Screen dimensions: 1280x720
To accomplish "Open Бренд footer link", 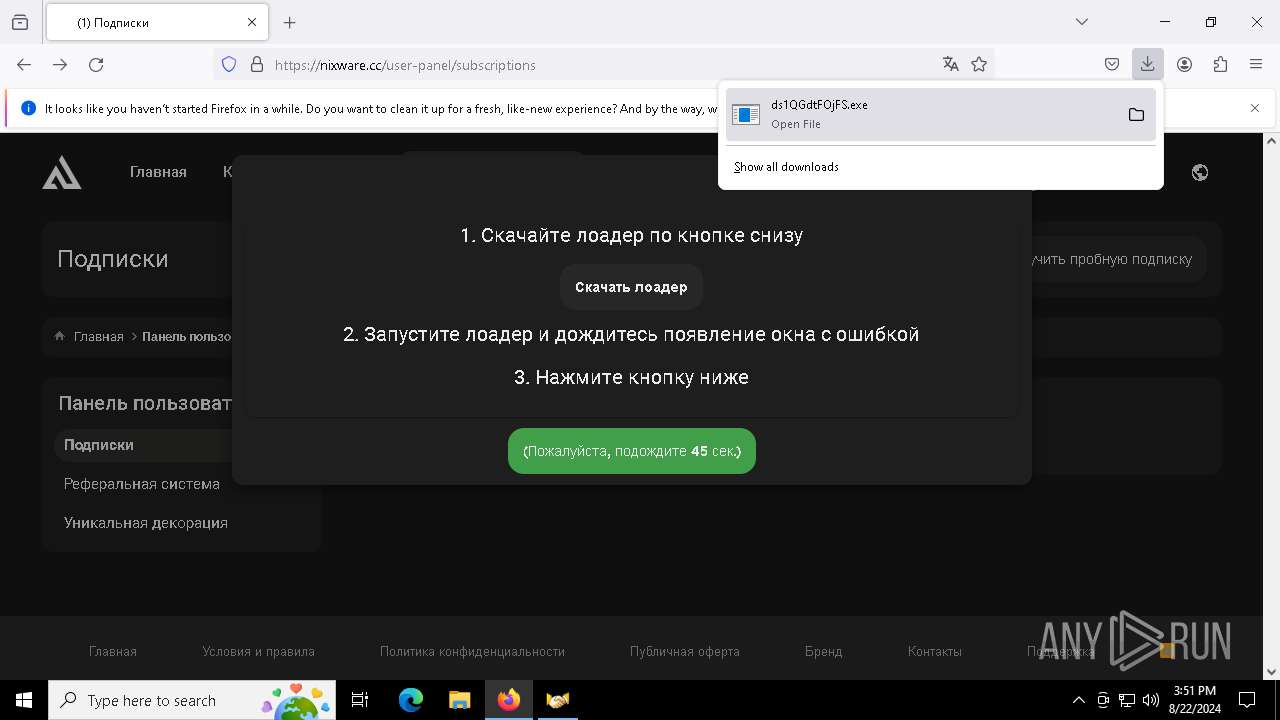I will (823, 651).
